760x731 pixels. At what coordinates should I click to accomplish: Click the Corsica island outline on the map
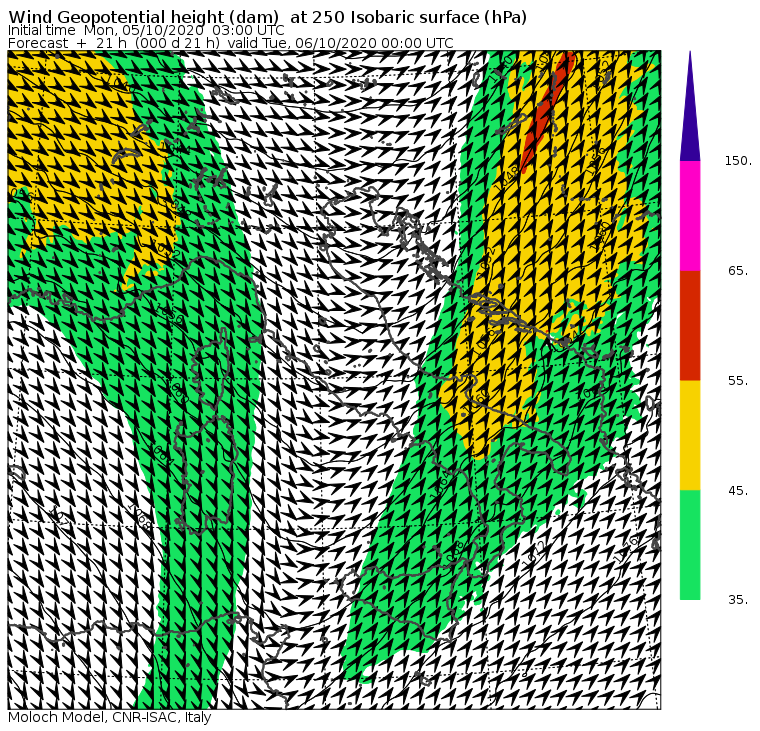(x=212, y=371)
